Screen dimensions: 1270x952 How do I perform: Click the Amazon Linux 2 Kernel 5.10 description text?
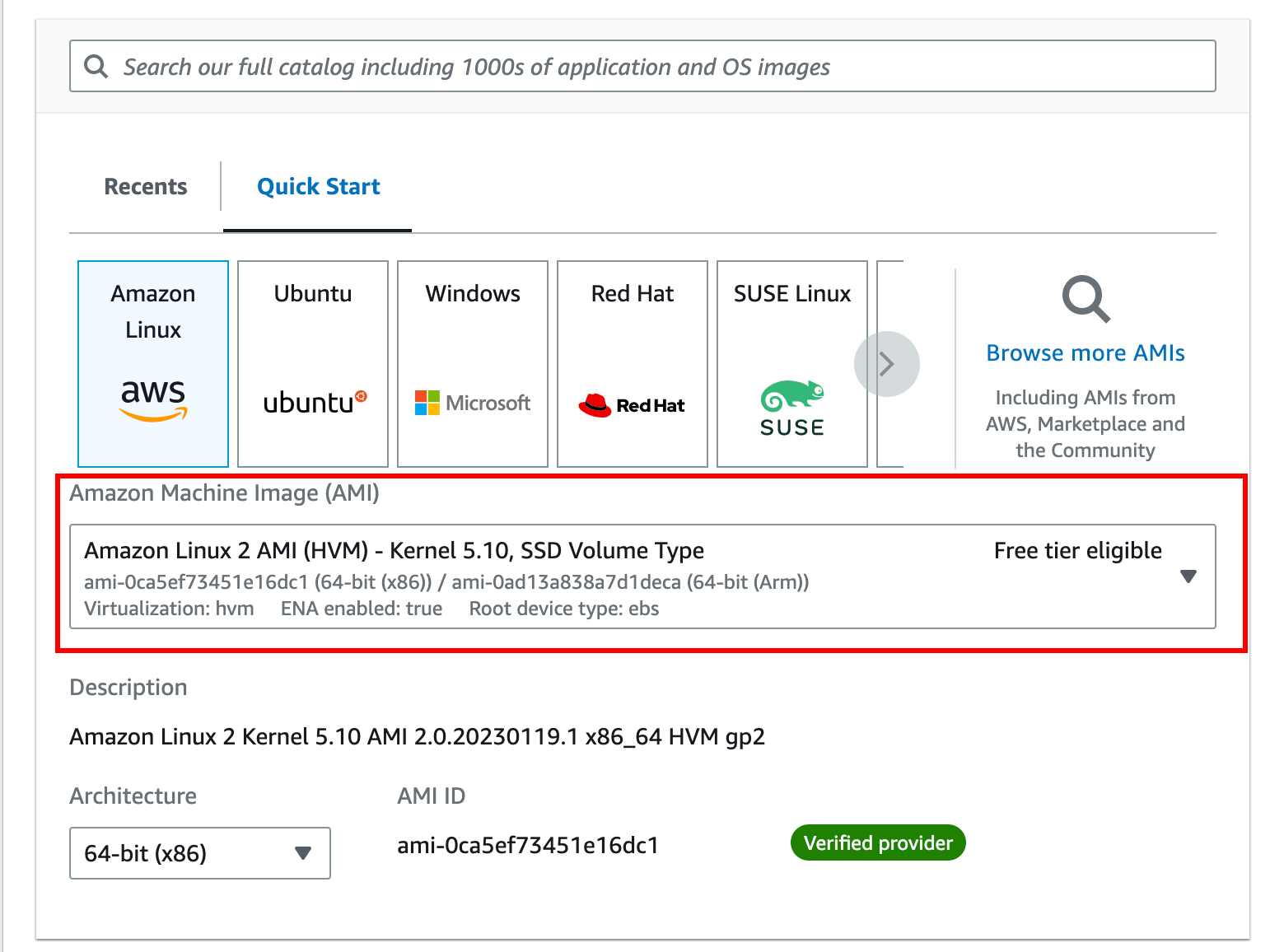[x=418, y=737]
